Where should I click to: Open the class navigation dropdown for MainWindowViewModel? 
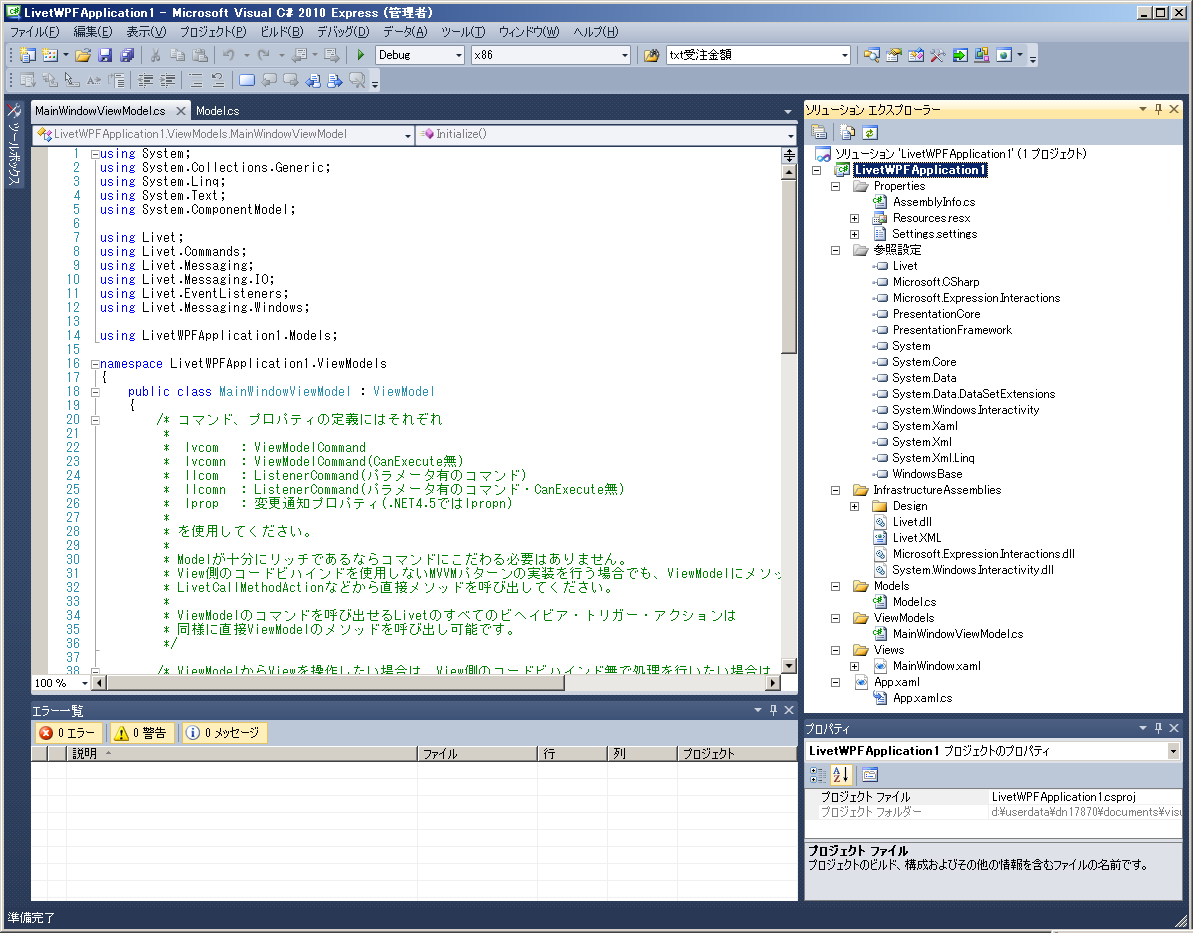coord(408,135)
